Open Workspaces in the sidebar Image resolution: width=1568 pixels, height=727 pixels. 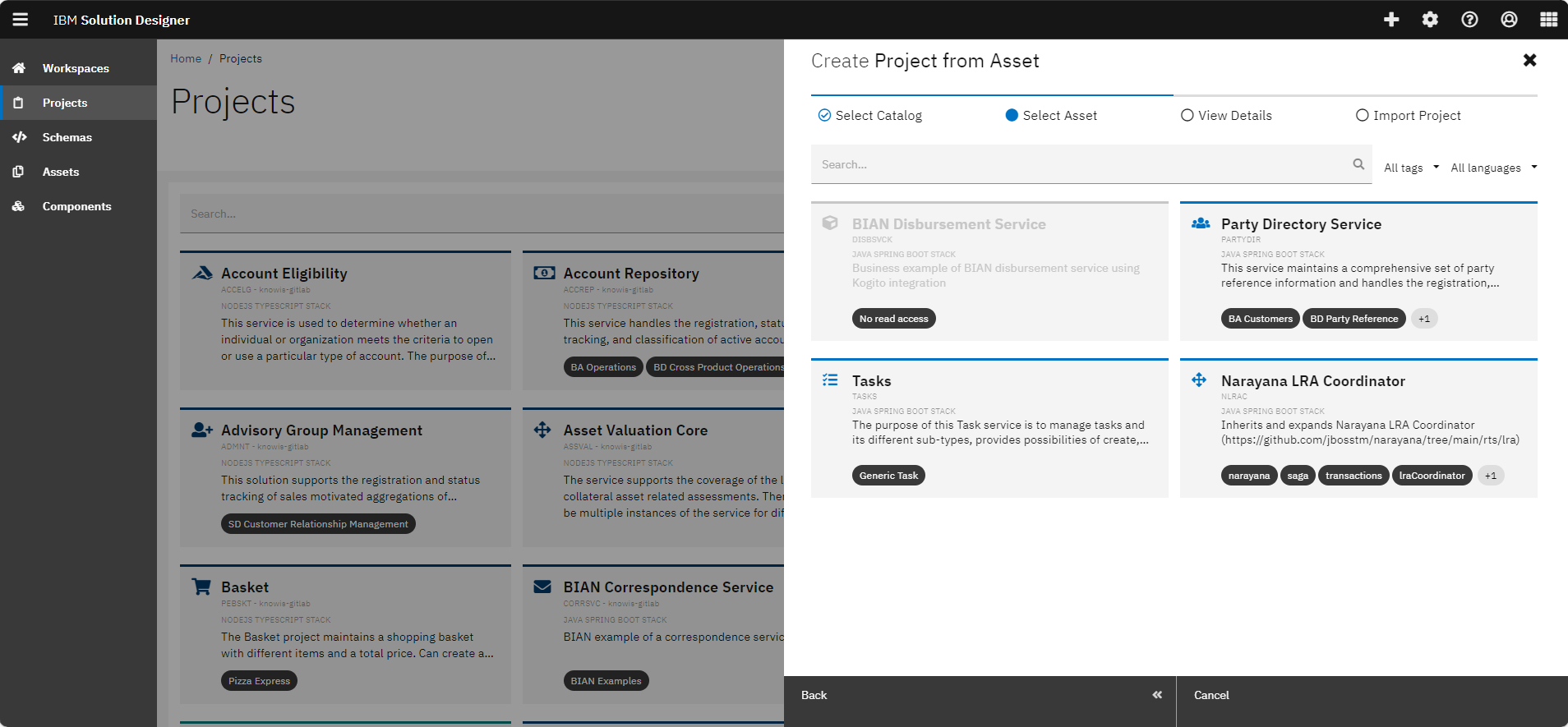click(x=78, y=68)
